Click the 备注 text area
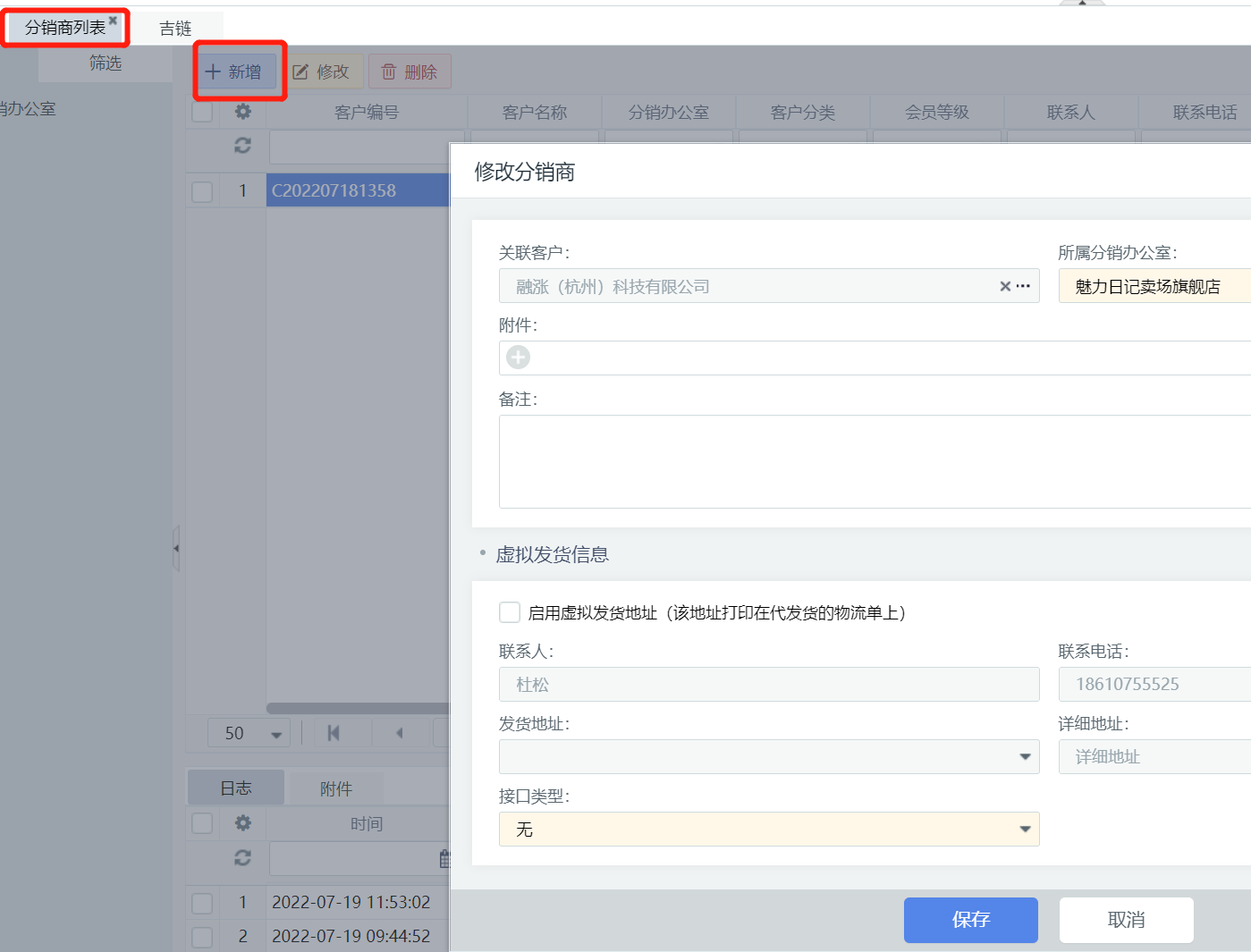The image size is (1251, 952). point(875,461)
